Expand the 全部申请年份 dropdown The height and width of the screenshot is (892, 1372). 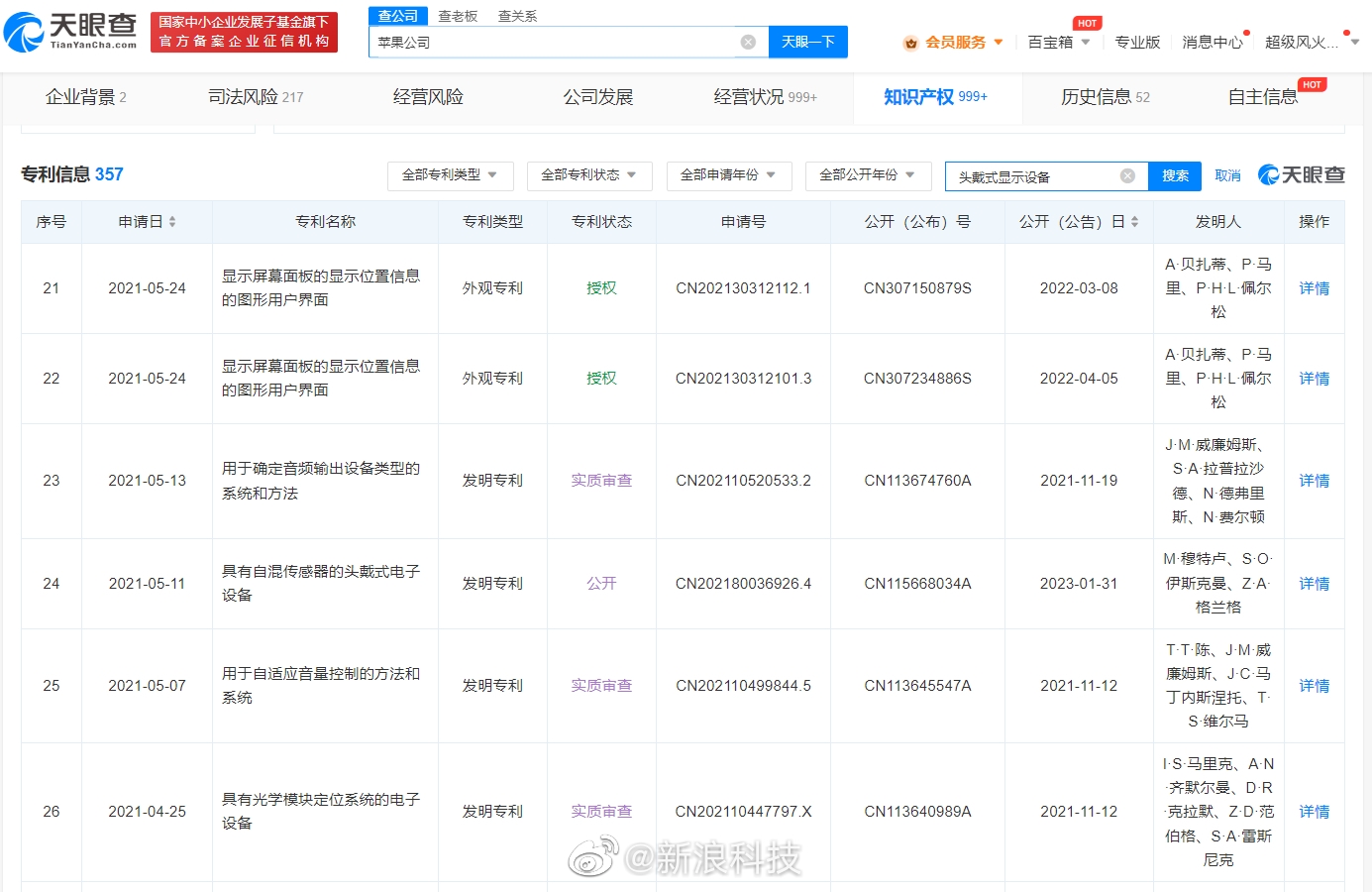click(x=729, y=175)
